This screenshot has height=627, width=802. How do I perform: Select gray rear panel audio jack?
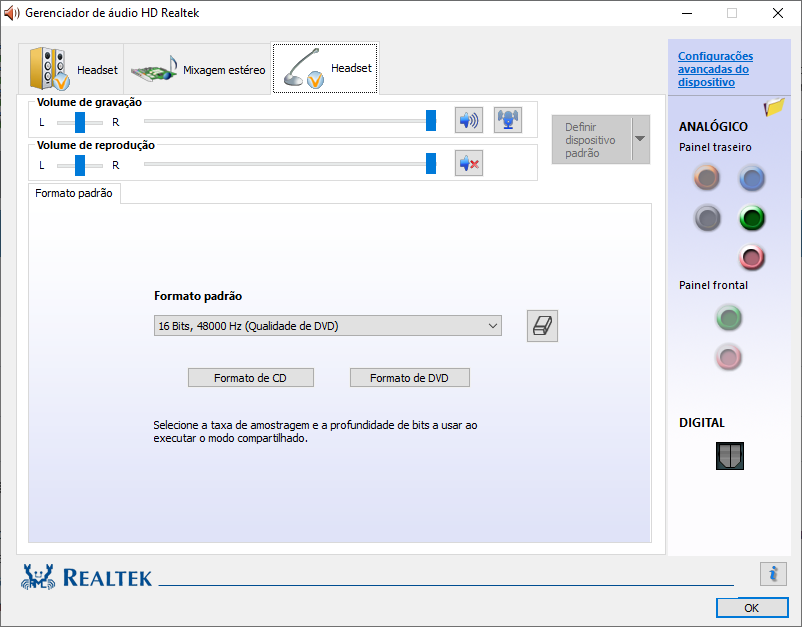coord(707,218)
